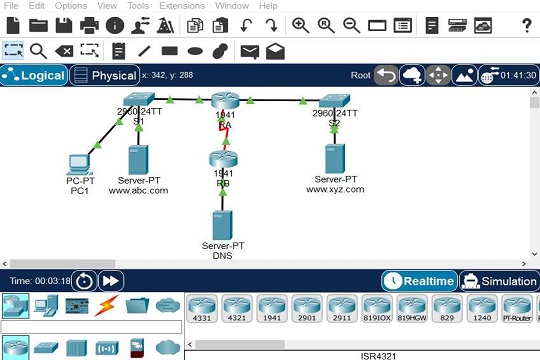The width and height of the screenshot is (540, 360).
Task: Reset the zoom level
Action: pos(326,26)
